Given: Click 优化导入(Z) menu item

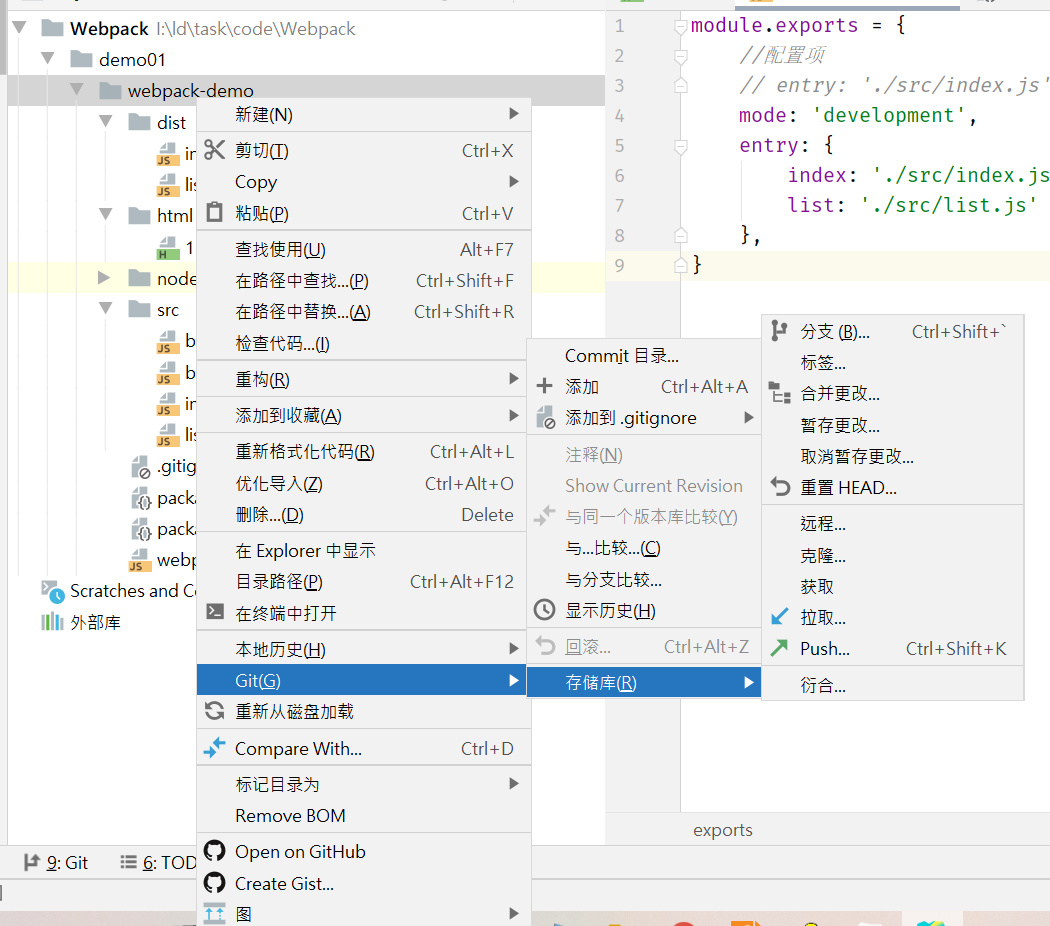Looking at the screenshot, I should (x=364, y=483).
